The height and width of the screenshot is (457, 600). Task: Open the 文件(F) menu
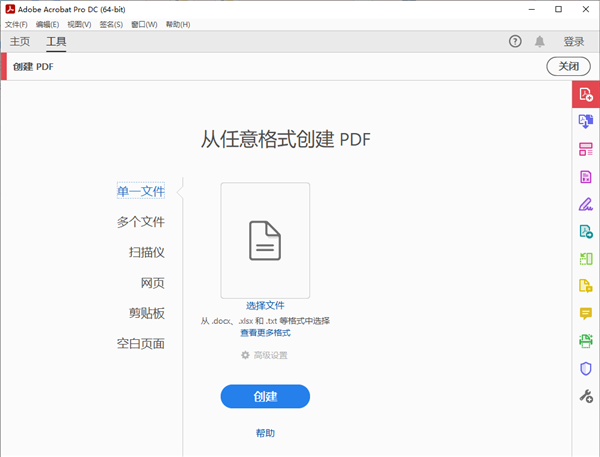16,24
